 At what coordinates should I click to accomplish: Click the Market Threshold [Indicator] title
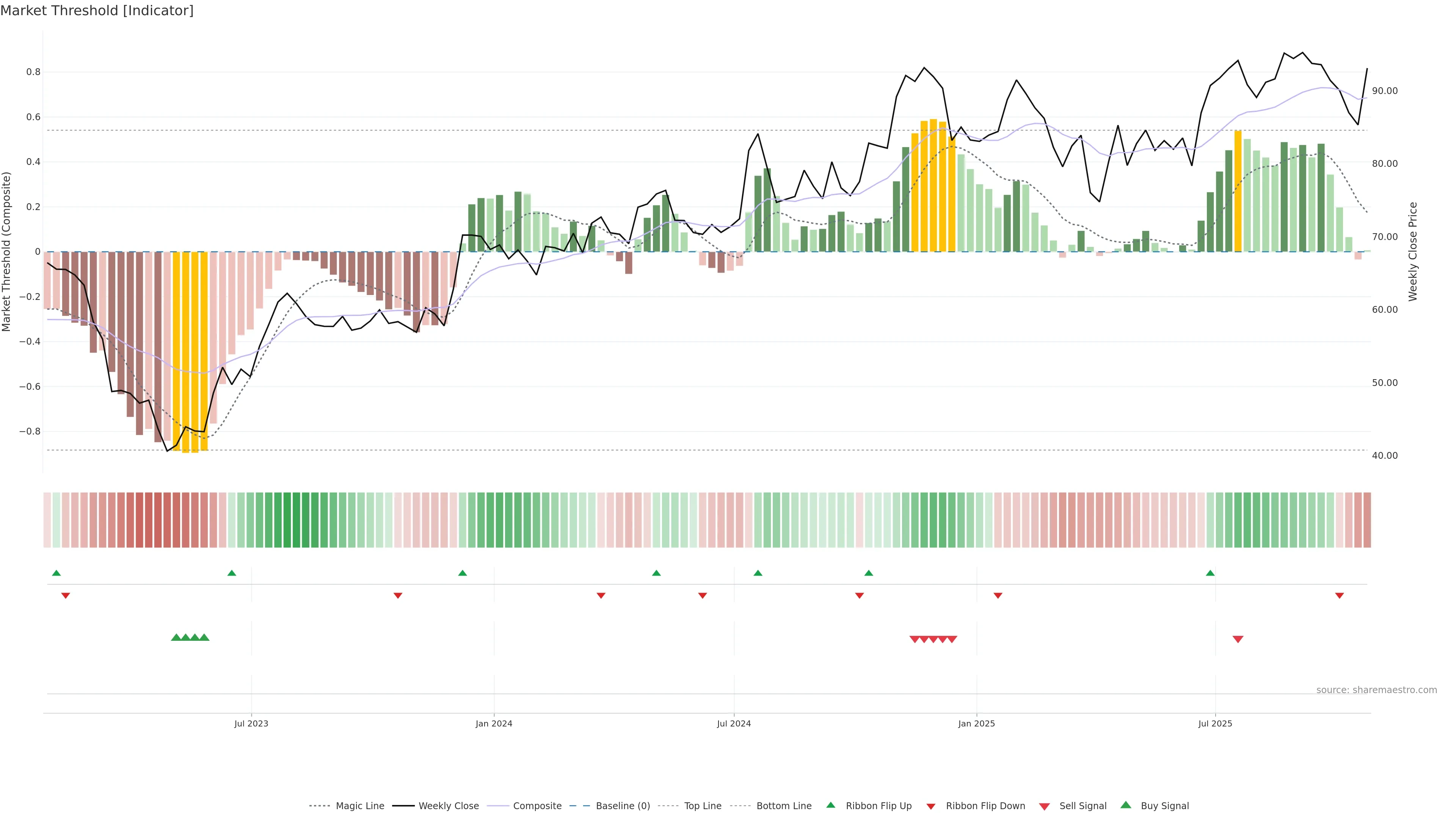coord(97,11)
